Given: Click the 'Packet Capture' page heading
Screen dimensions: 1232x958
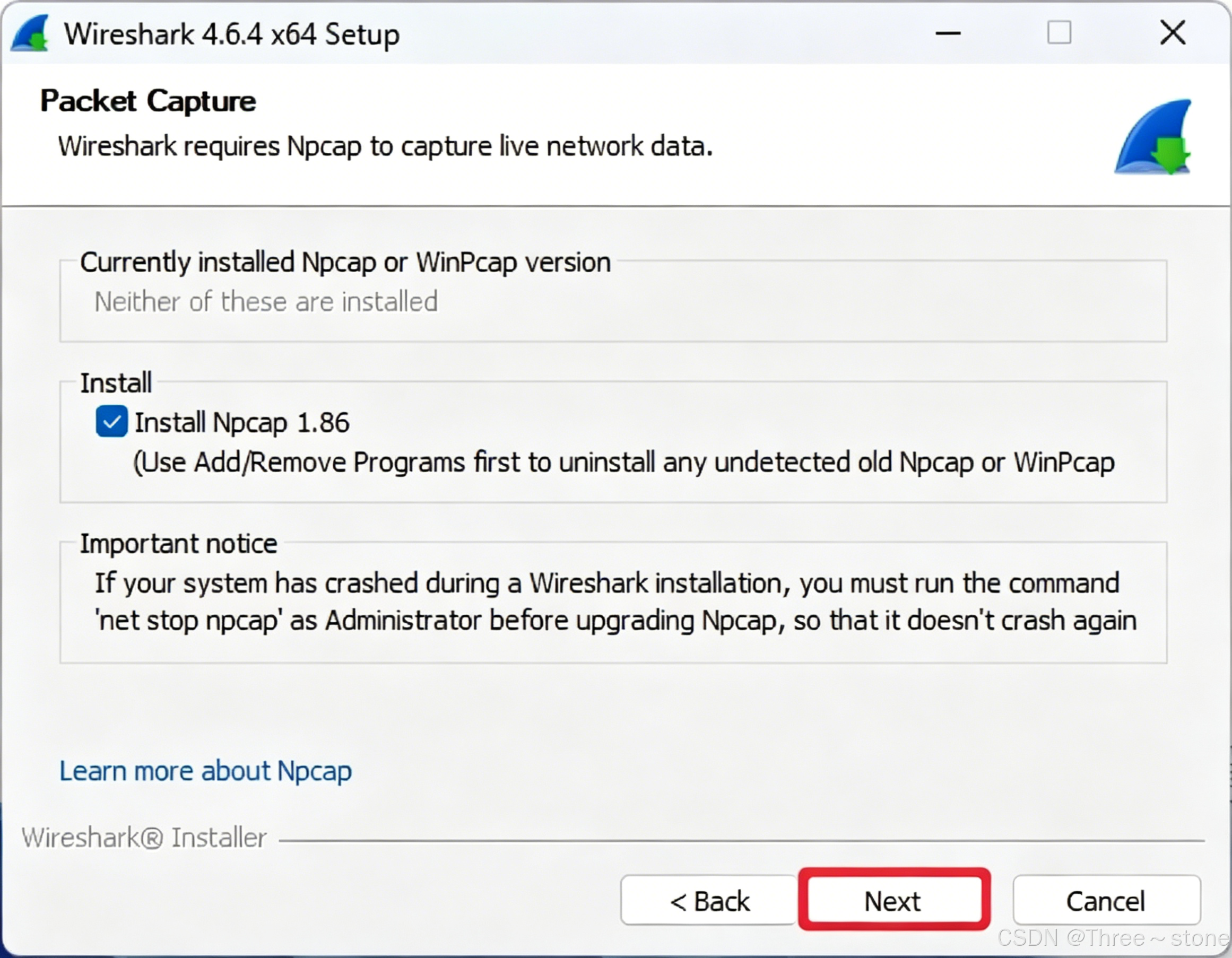Looking at the screenshot, I should click(148, 101).
